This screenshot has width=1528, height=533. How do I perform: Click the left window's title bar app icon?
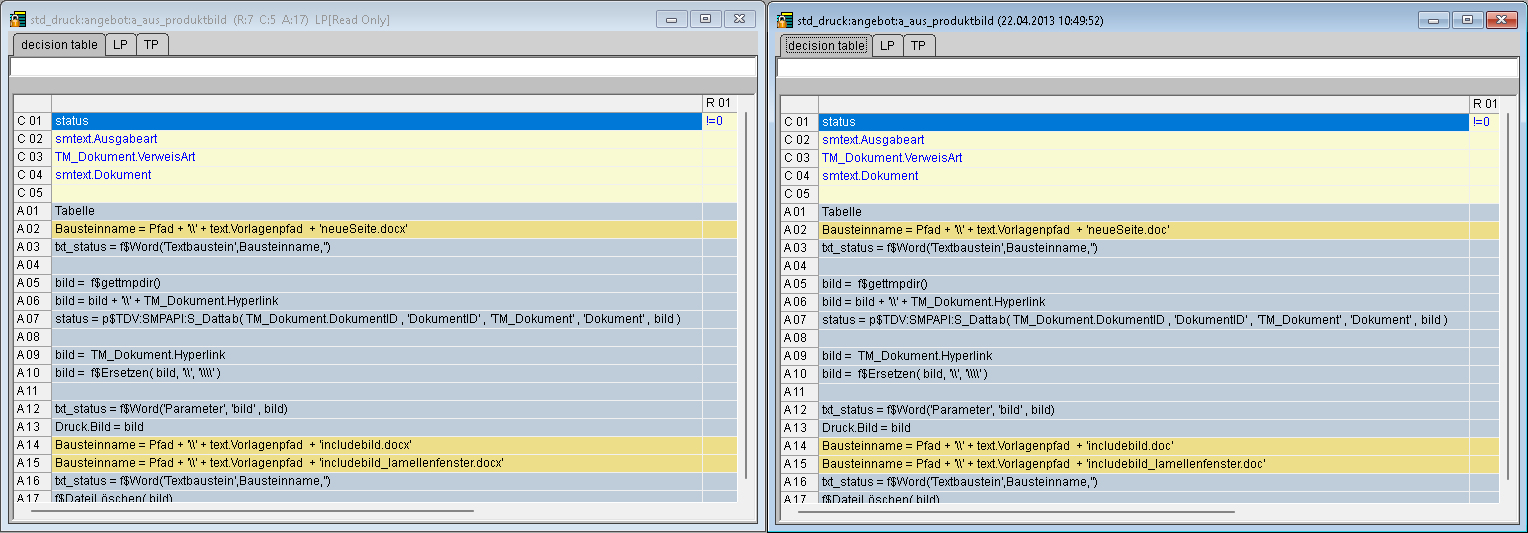pyautogui.click(x=18, y=19)
